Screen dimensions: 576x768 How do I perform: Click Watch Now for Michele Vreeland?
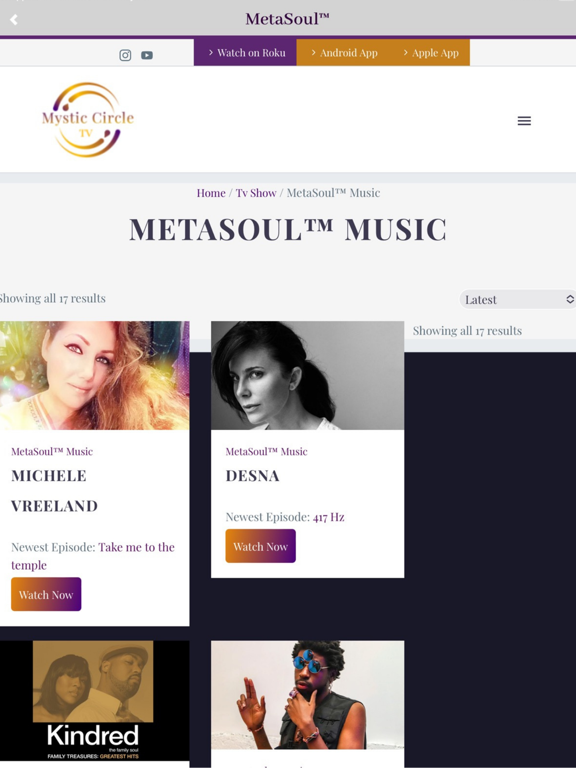coord(46,594)
